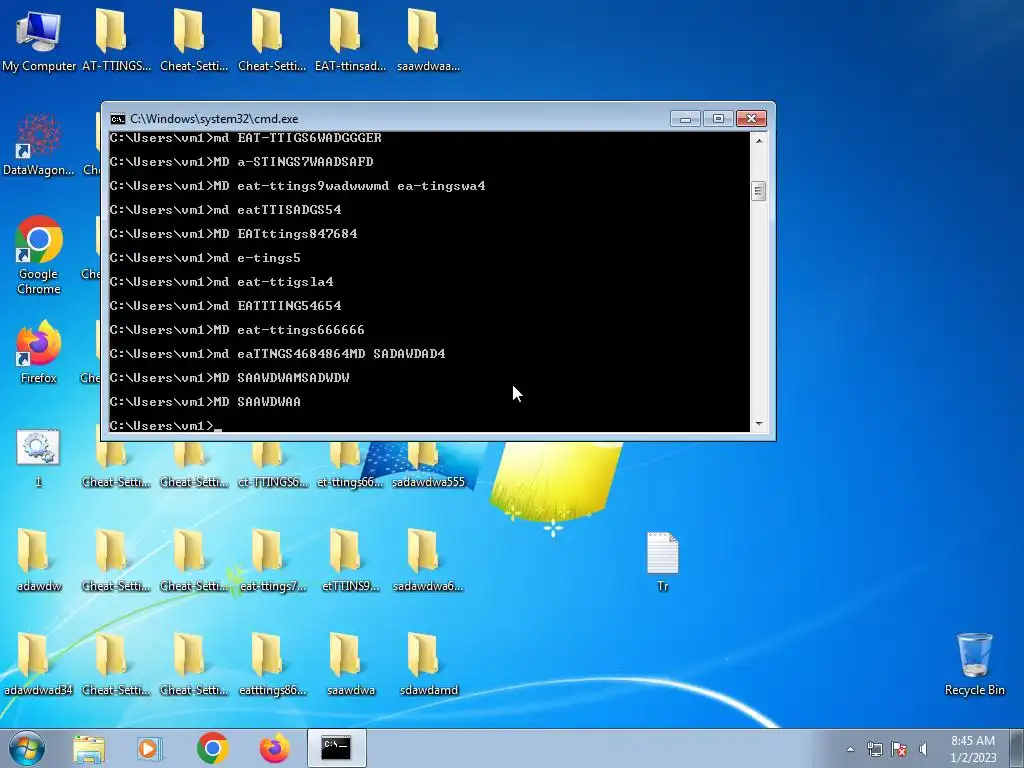The width and height of the screenshot is (1024, 768).
Task: Select the ct-TTINGS6... folder
Action: click(272, 464)
